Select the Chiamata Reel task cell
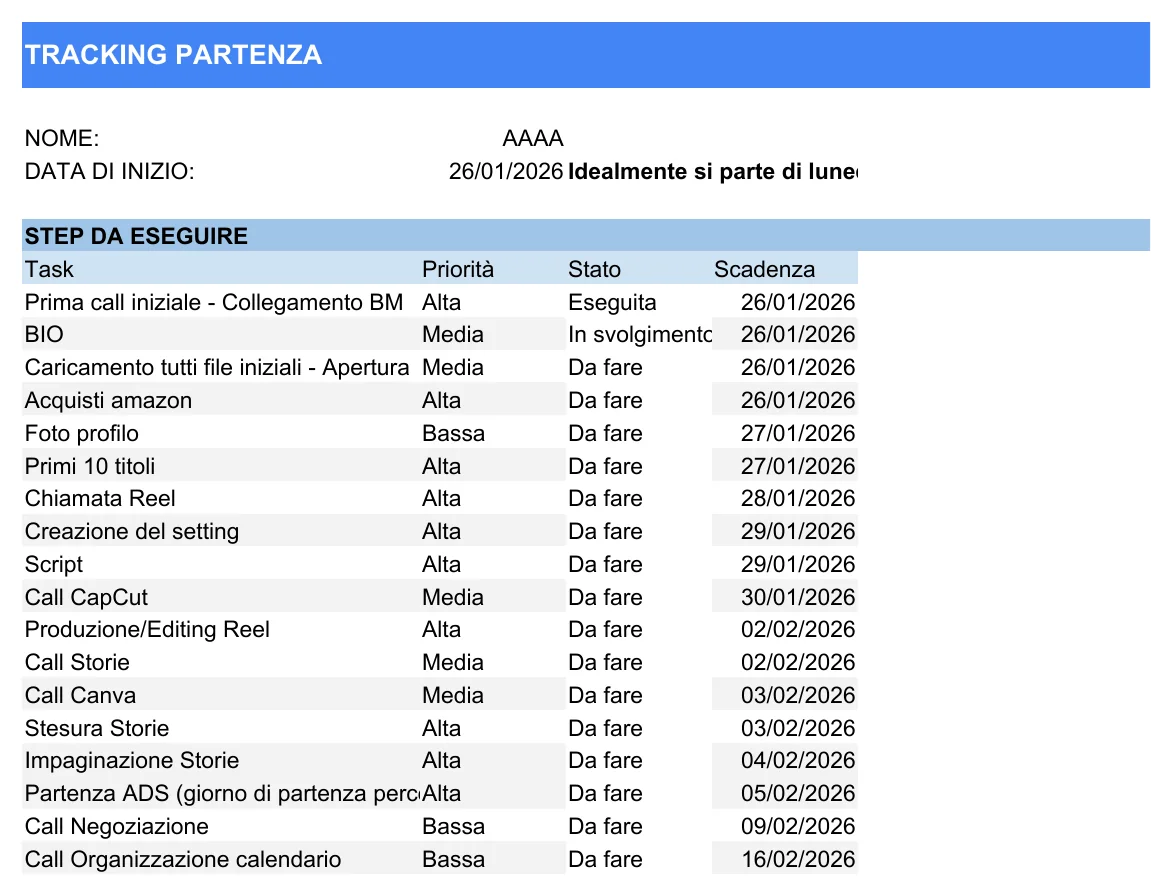This screenshot has width=1151, height=894. click(x=220, y=498)
